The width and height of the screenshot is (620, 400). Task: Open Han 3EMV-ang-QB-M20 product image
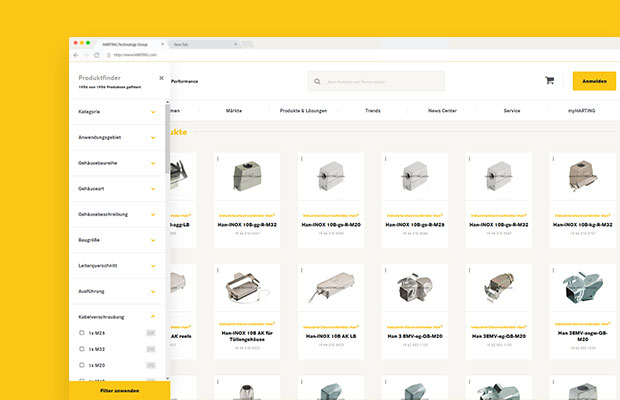pos(582,288)
